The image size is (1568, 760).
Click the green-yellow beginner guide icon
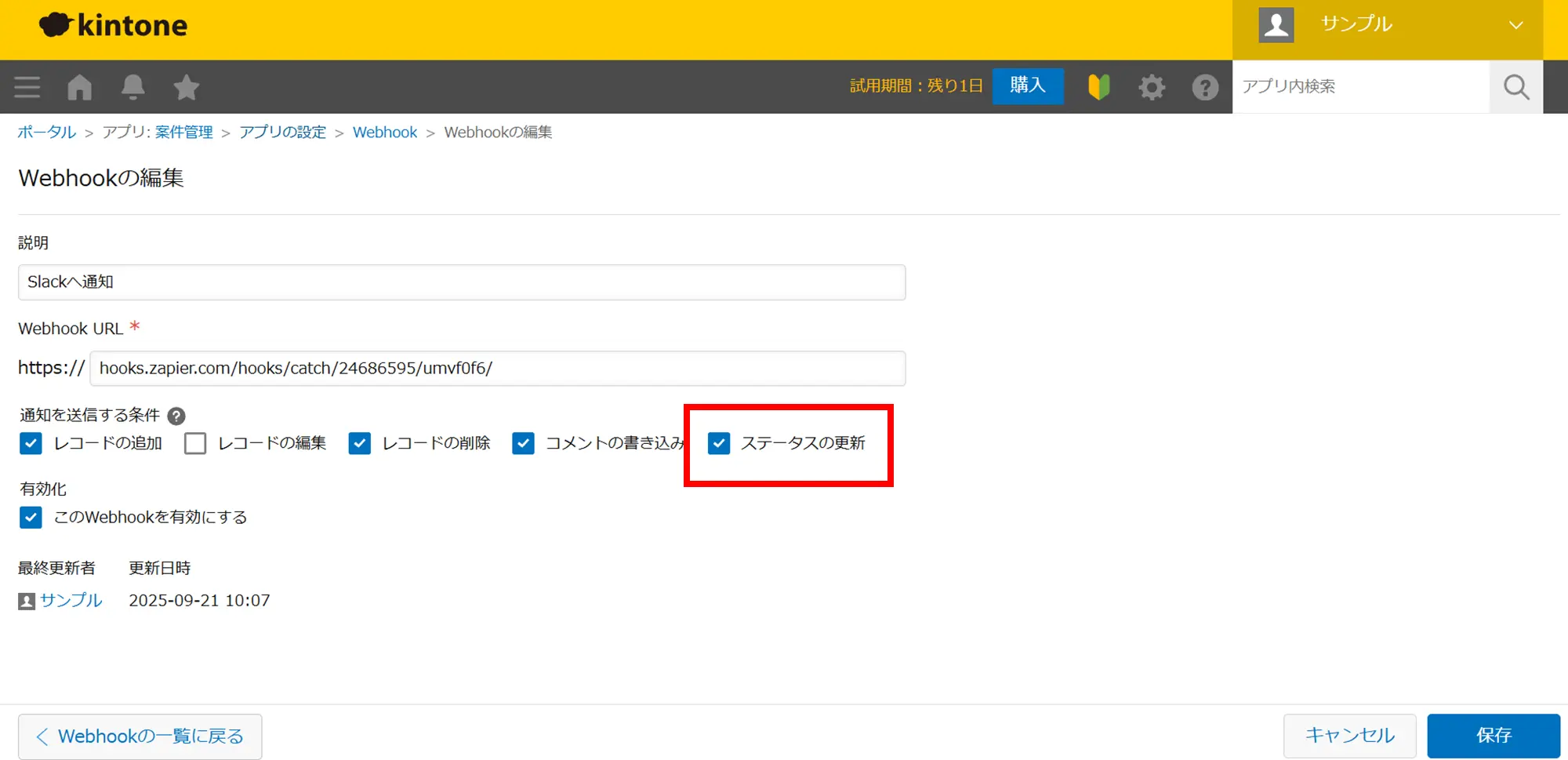pos(1098,87)
